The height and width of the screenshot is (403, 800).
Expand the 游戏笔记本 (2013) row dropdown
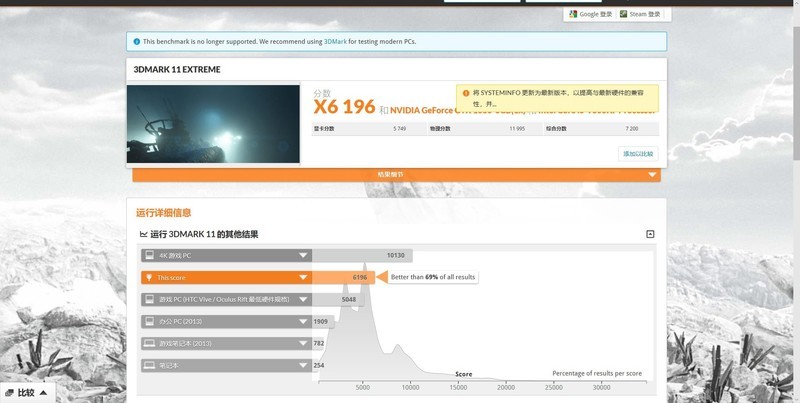pyautogui.click(x=303, y=343)
